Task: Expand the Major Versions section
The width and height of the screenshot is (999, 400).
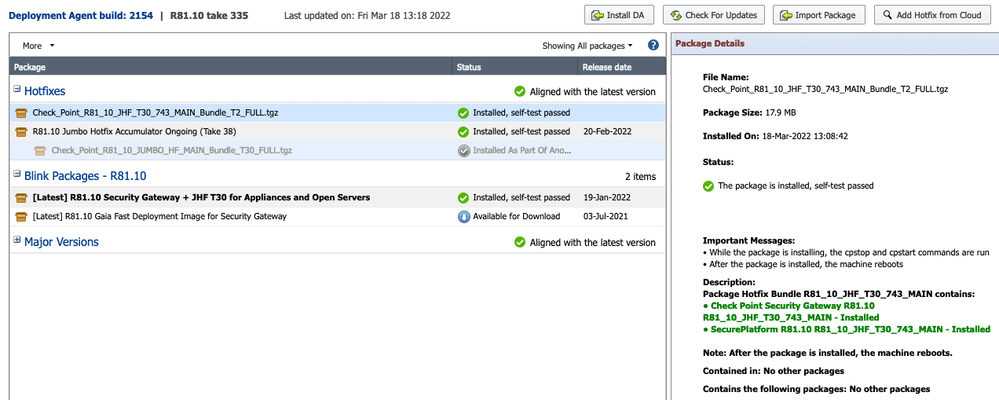Action: pyautogui.click(x=17, y=241)
